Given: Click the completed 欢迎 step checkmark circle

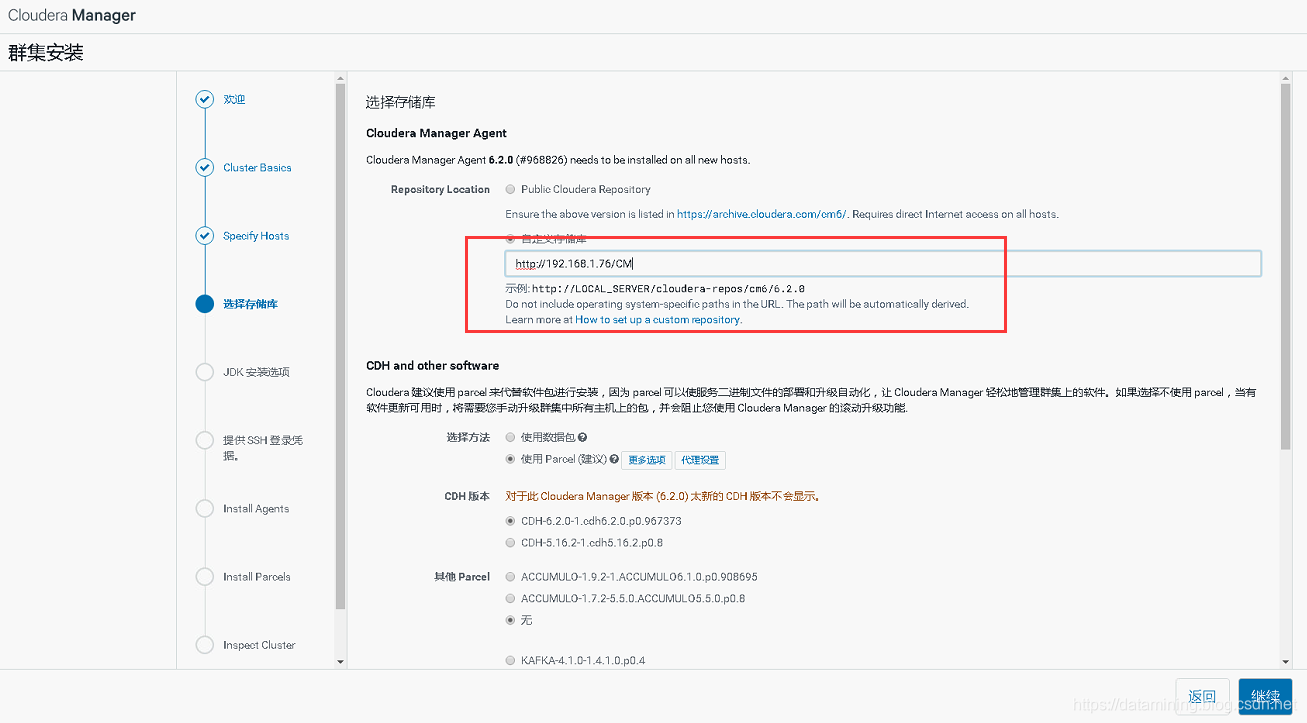Looking at the screenshot, I should (x=205, y=99).
